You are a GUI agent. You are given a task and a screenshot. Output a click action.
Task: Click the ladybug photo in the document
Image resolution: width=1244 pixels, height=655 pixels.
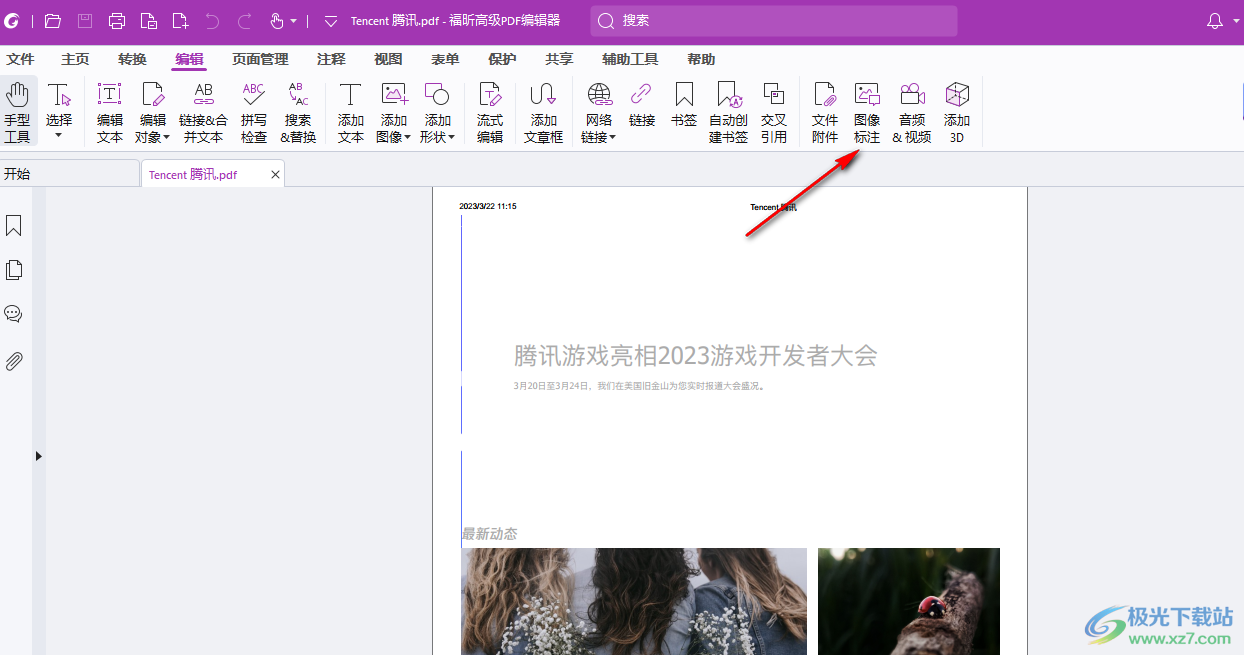[909, 601]
